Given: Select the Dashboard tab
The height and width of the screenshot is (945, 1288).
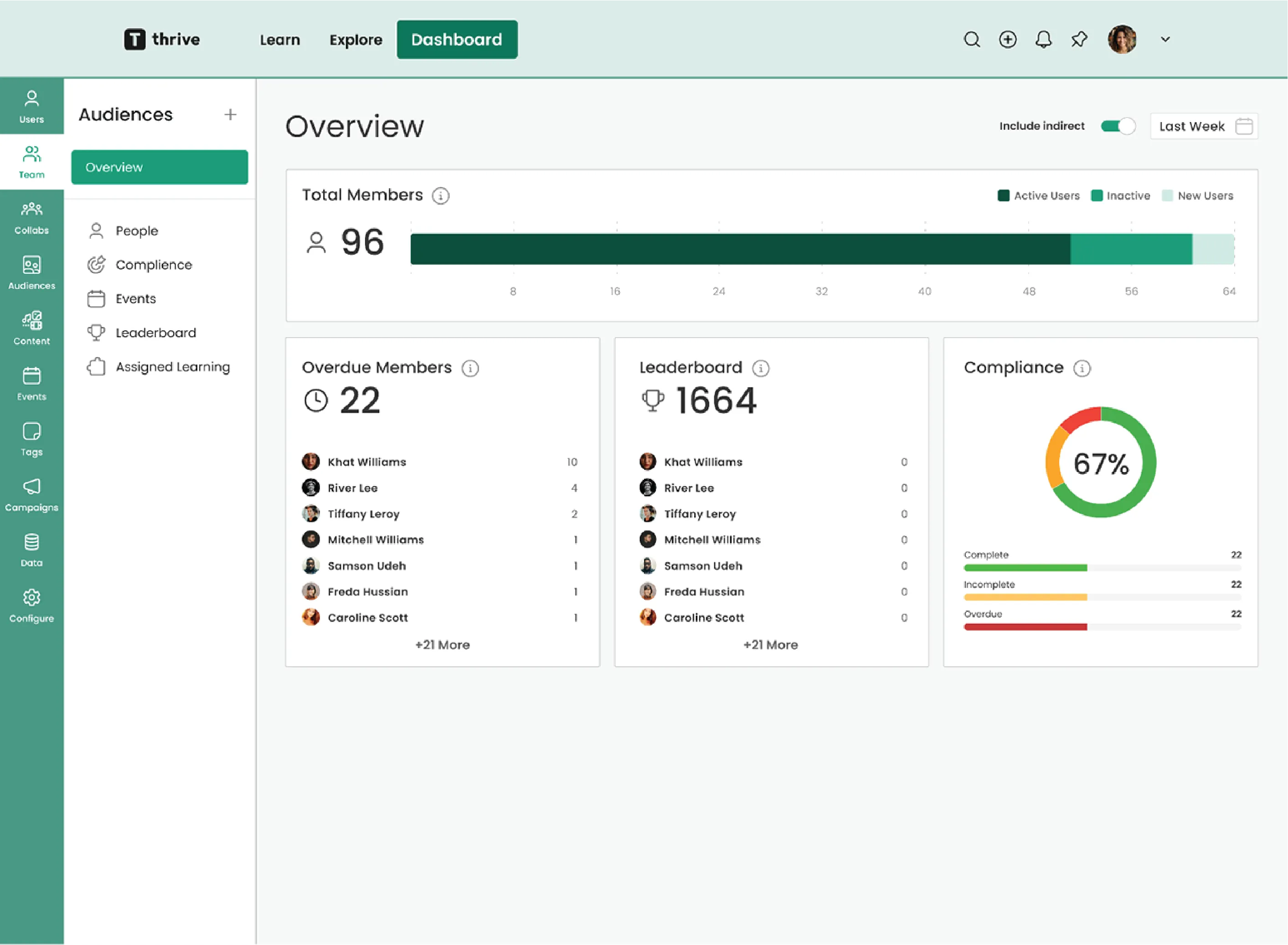Looking at the screenshot, I should (x=457, y=40).
